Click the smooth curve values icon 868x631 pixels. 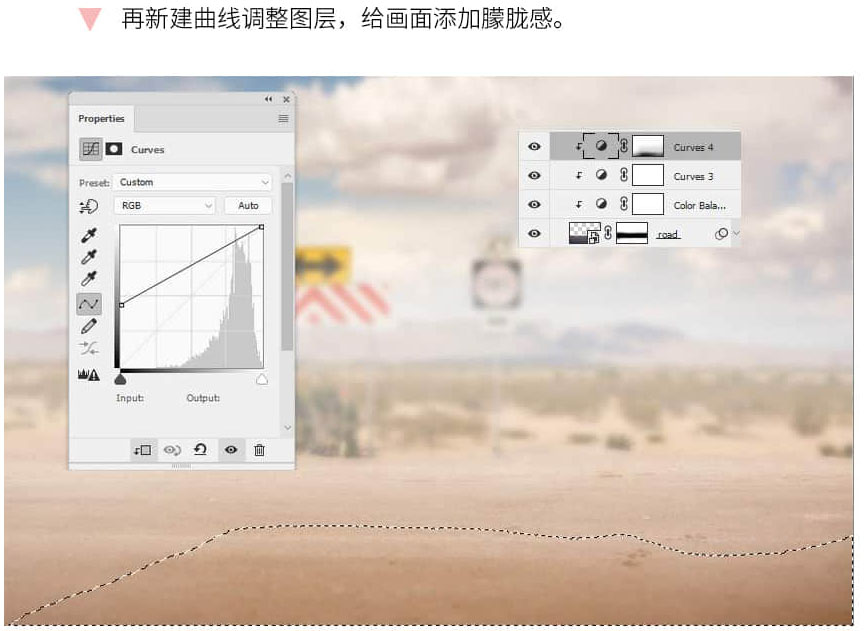click(89, 348)
